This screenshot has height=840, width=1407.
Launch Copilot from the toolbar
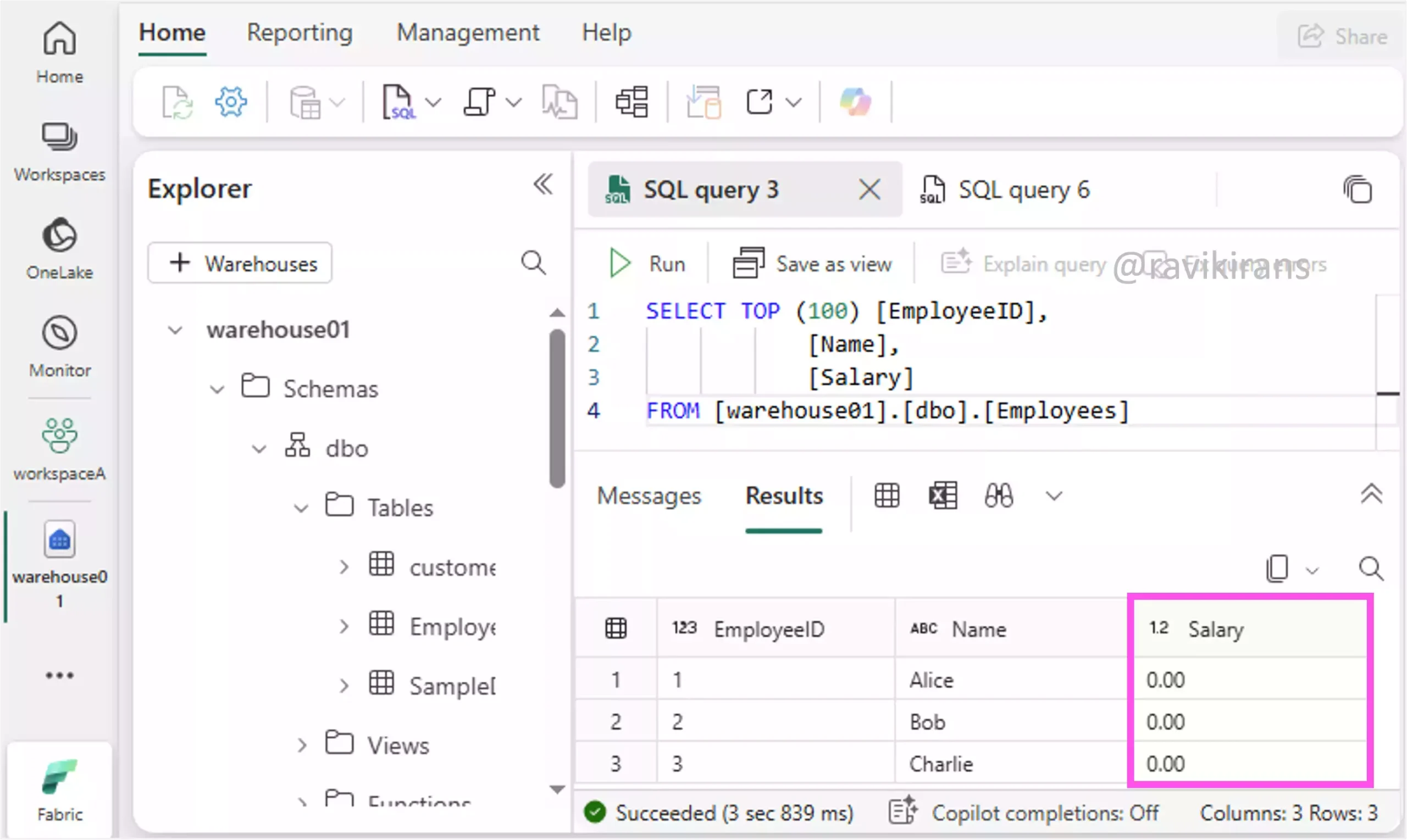pyautogui.click(x=856, y=102)
